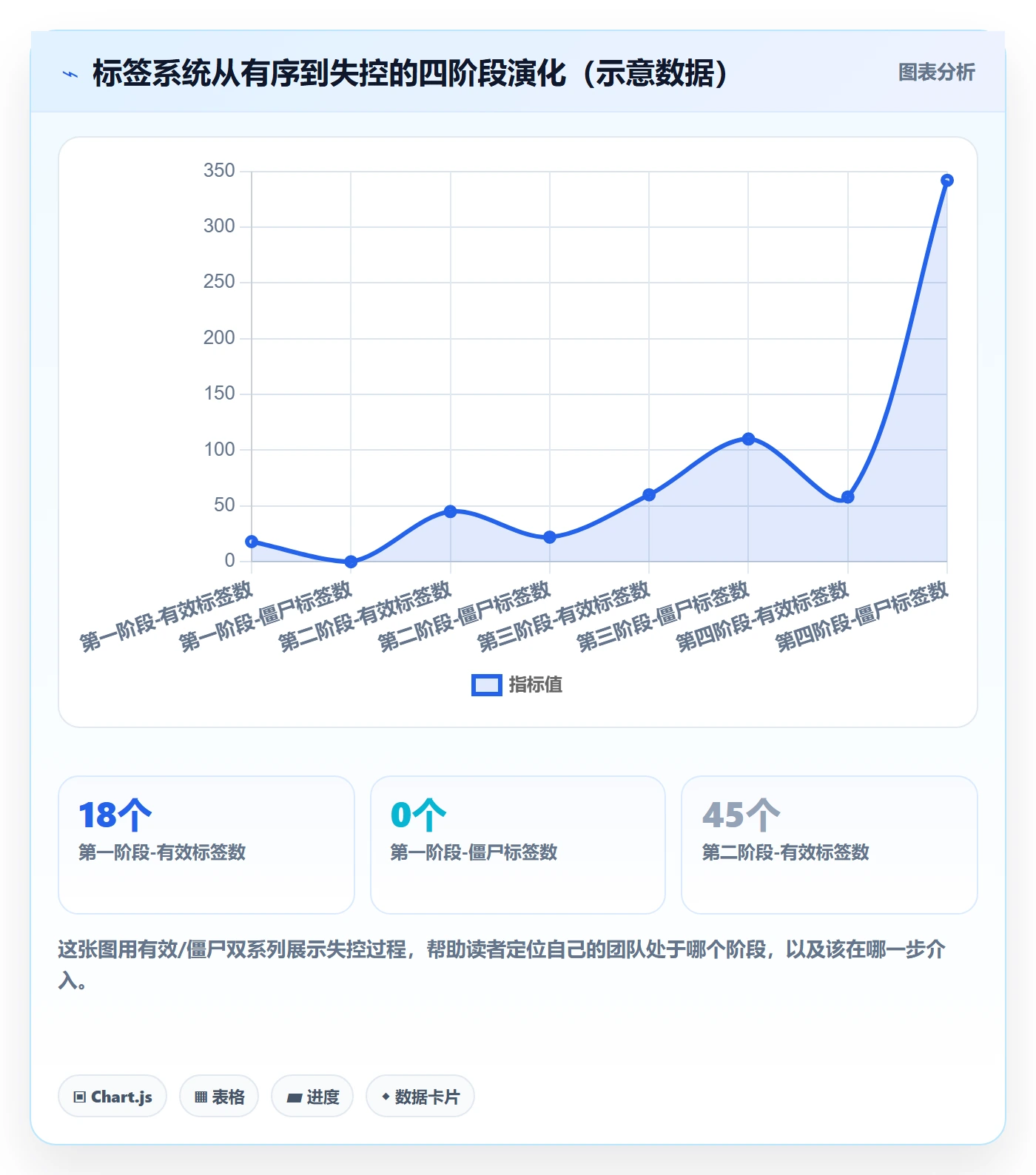This screenshot has width=1036, height=1175.
Task: Click the peak data point for 第四阶段-僵尸标签数
Action: click(947, 181)
